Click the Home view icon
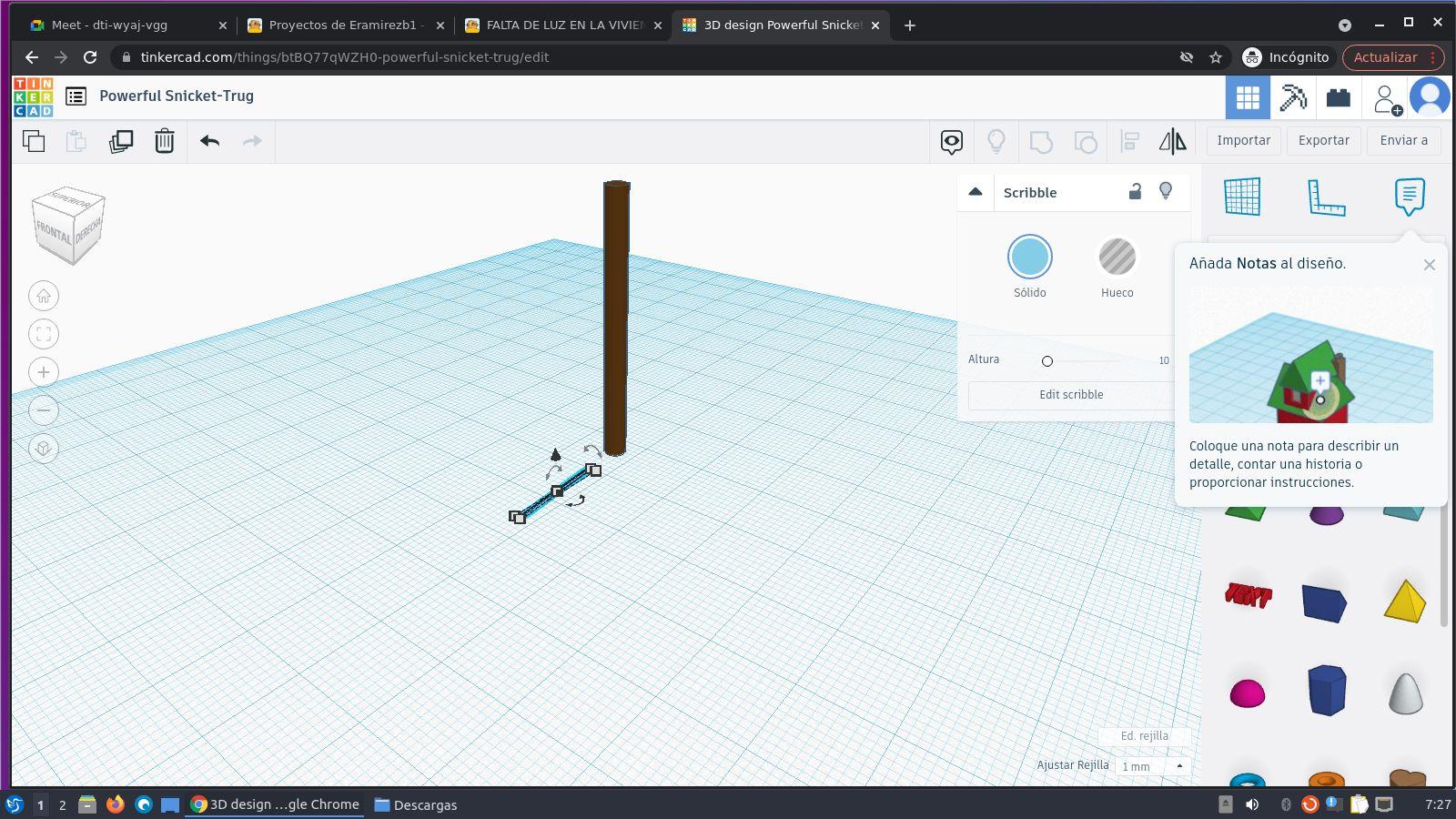The height and width of the screenshot is (819, 1456). pos(44,296)
